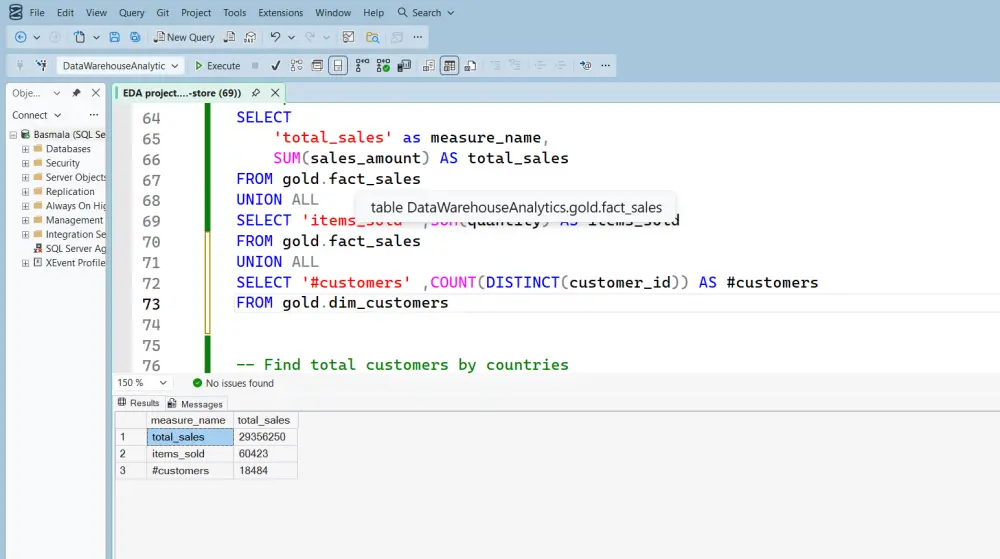The image size is (1000, 559).
Task: Open the Query menu
Action: [131, 13]
